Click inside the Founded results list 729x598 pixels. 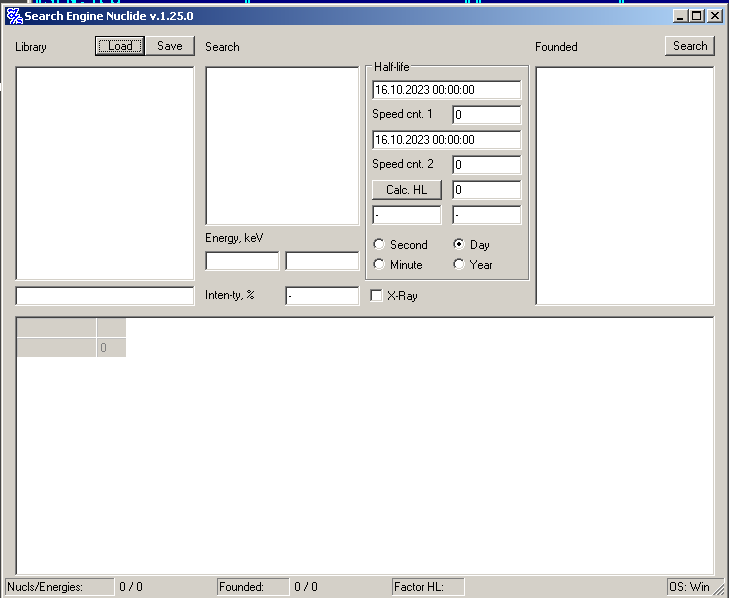[x=625, y=185]
